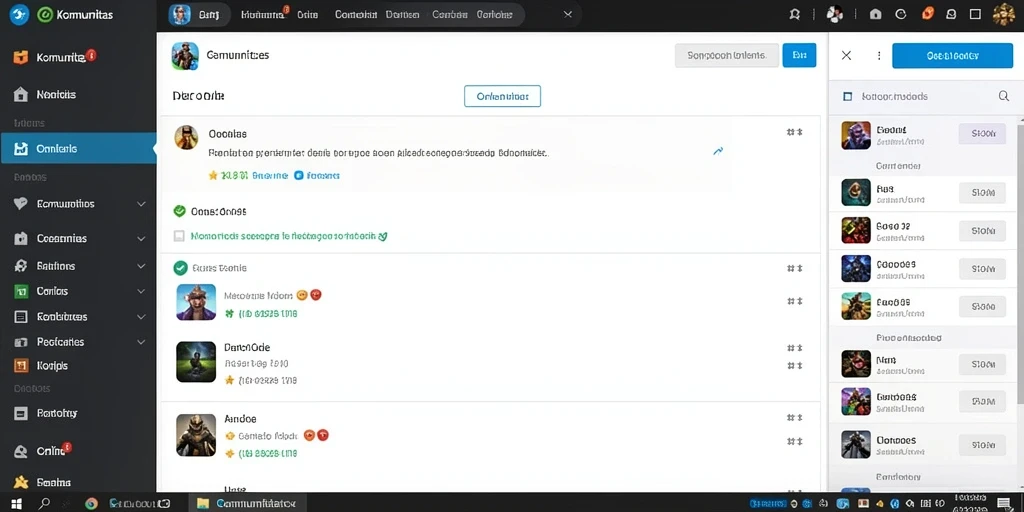Viewport: 1024px width, 512px height.
Task: Switch to the Dertcen tab
Action: [x=403, y=14]
